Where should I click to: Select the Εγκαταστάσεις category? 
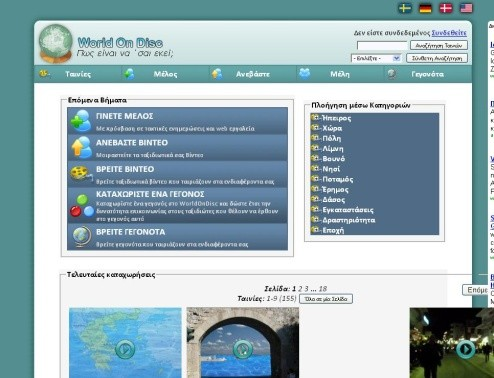tap(348, 210)
